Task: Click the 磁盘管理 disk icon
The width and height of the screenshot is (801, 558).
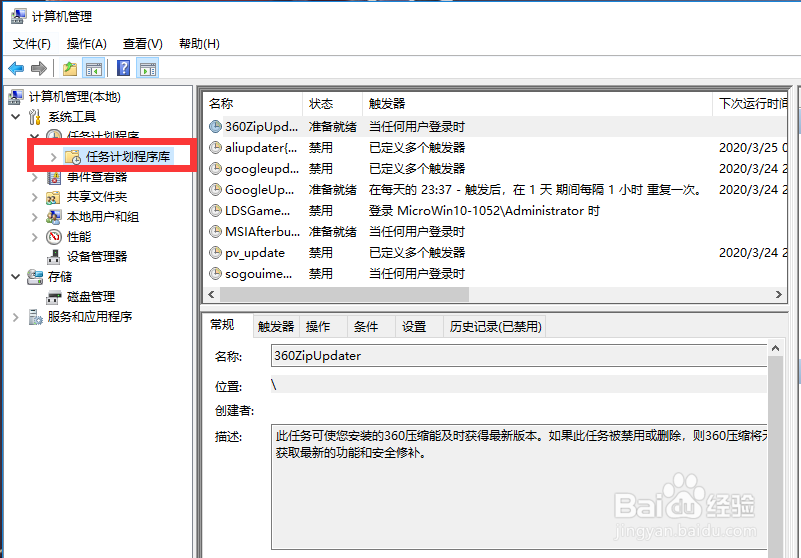Action: pyautogui.click(x=54, y=297)
